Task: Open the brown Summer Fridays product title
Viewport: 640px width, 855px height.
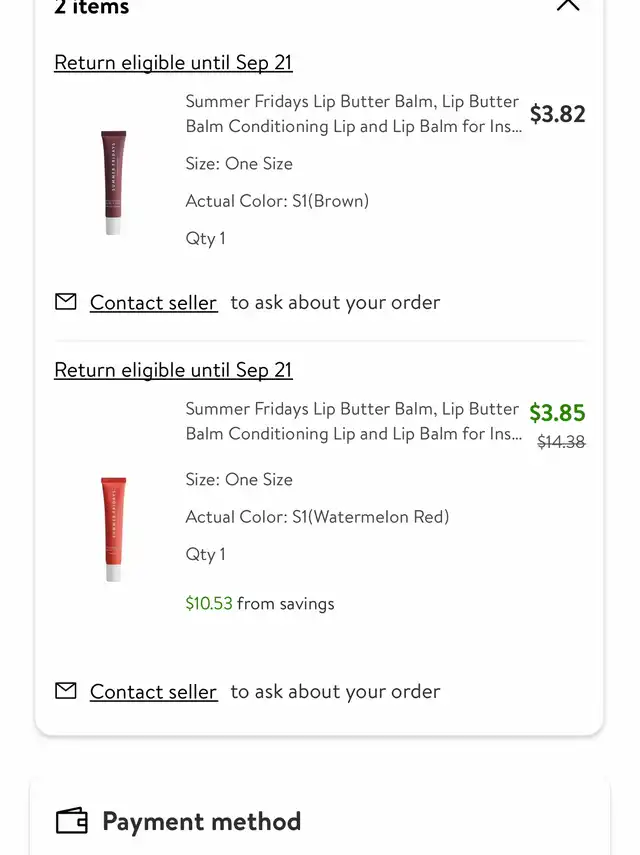Action: 353,114
